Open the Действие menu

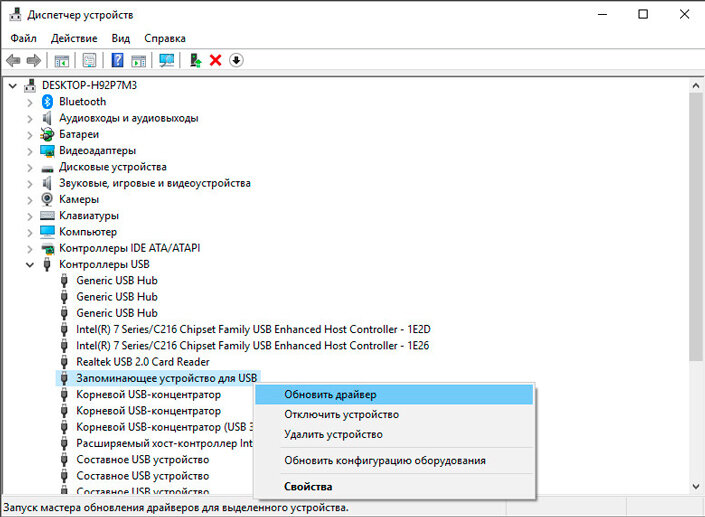74,38
